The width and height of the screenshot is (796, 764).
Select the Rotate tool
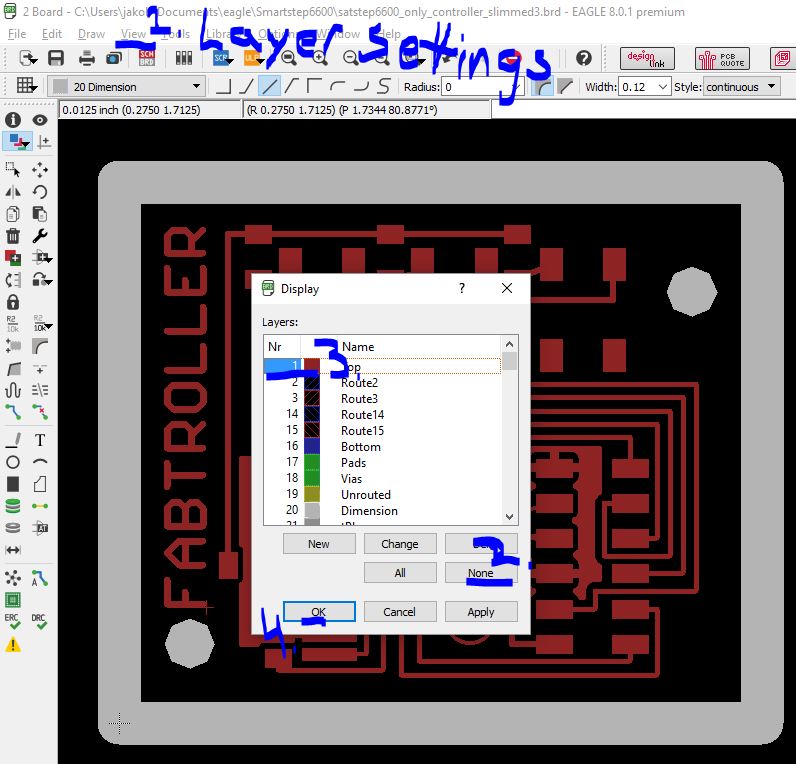[x=40, y=192]
